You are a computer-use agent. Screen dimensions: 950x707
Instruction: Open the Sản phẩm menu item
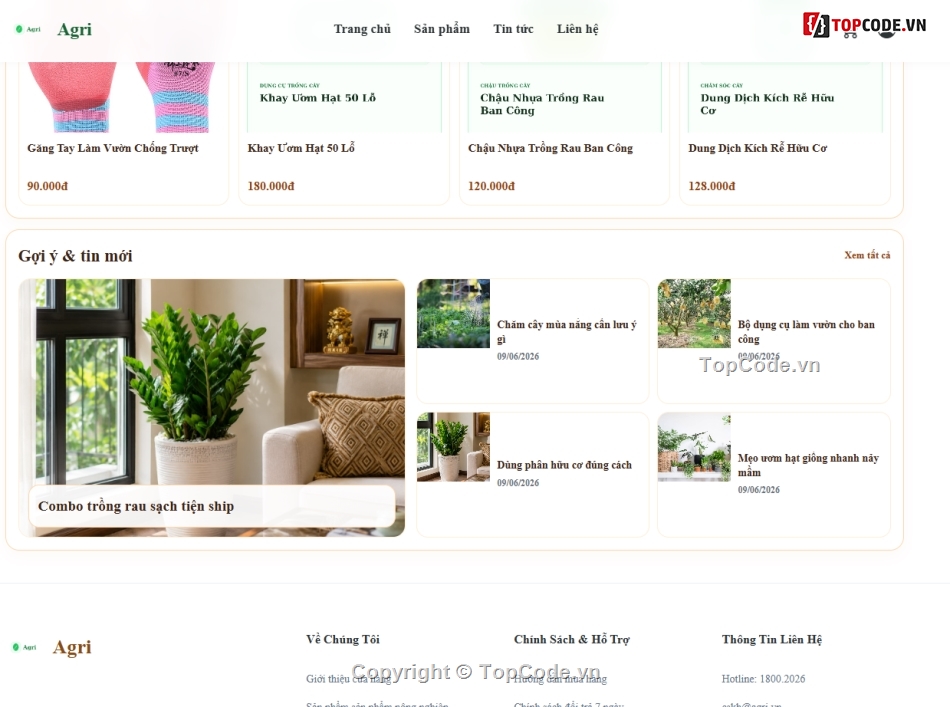coord(442,29)
